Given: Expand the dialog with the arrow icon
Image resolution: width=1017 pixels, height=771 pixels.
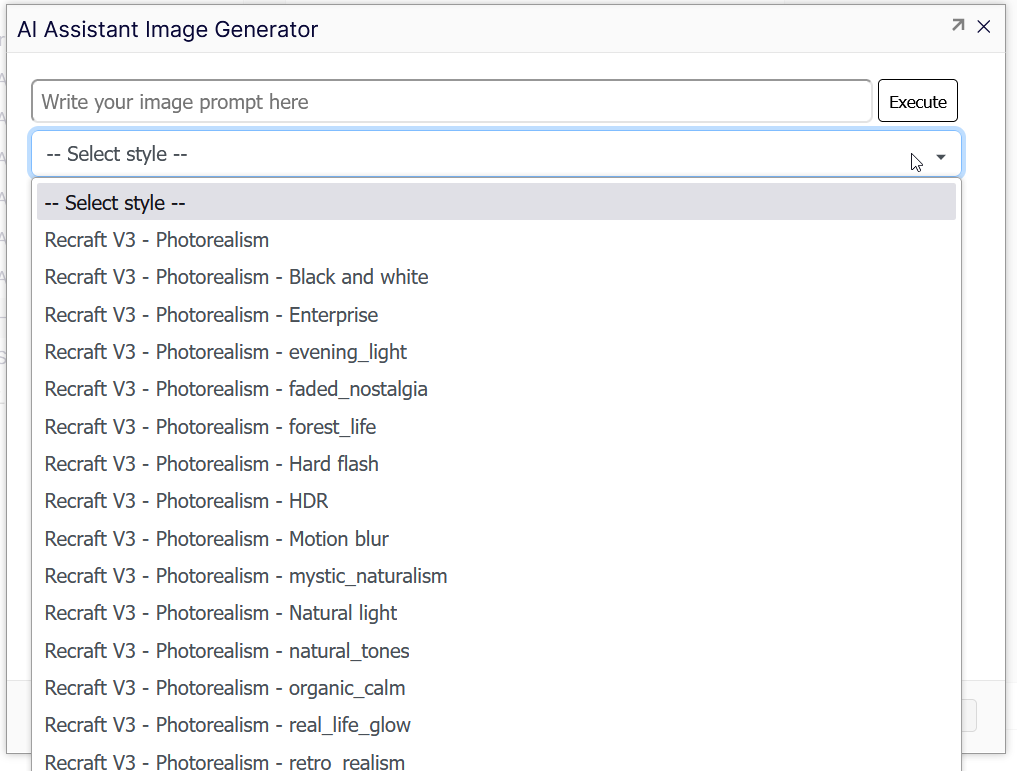Looking at the screenshot, I should (x=958, y=26).
